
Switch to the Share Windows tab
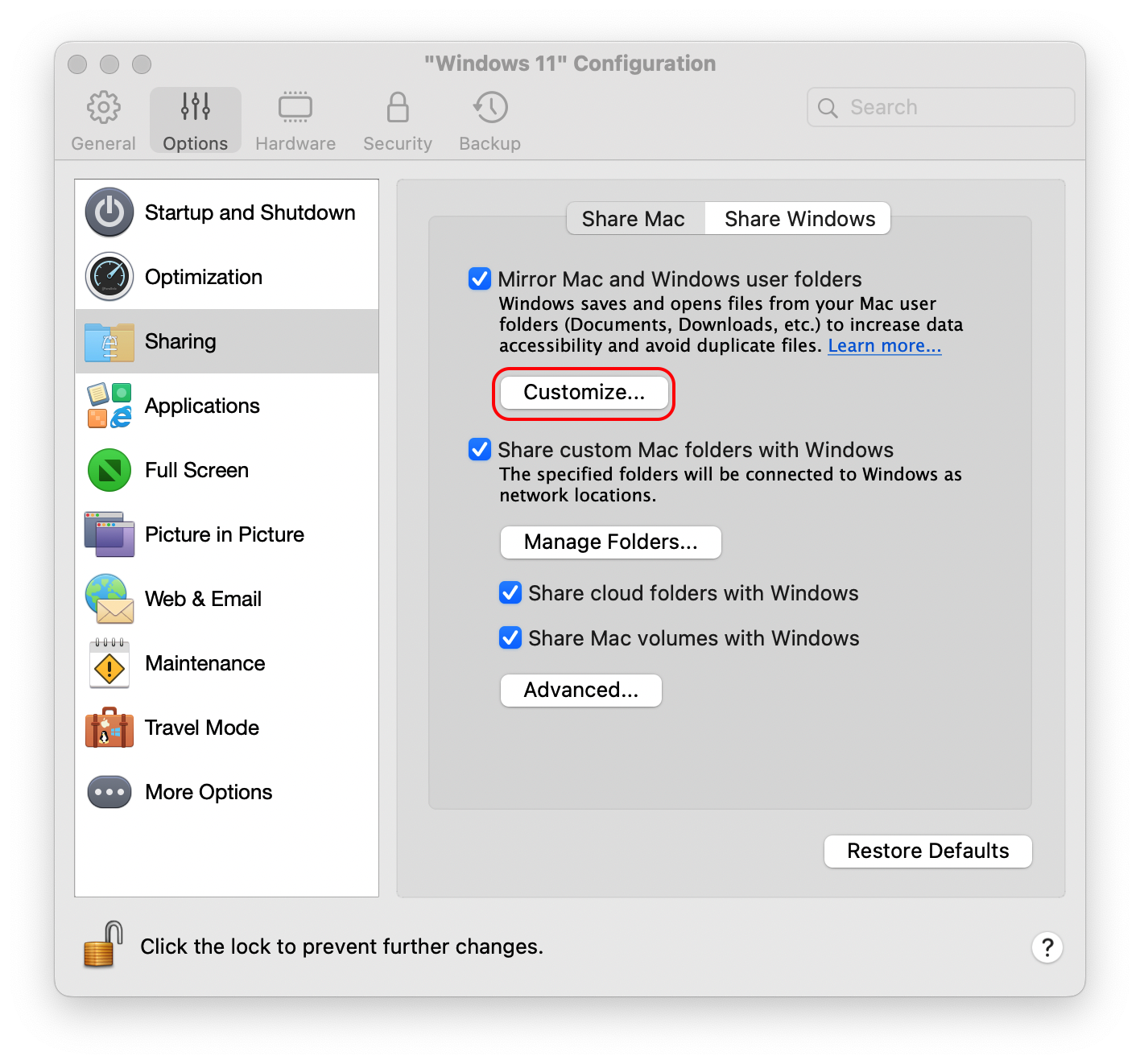[x=799, y=219]
